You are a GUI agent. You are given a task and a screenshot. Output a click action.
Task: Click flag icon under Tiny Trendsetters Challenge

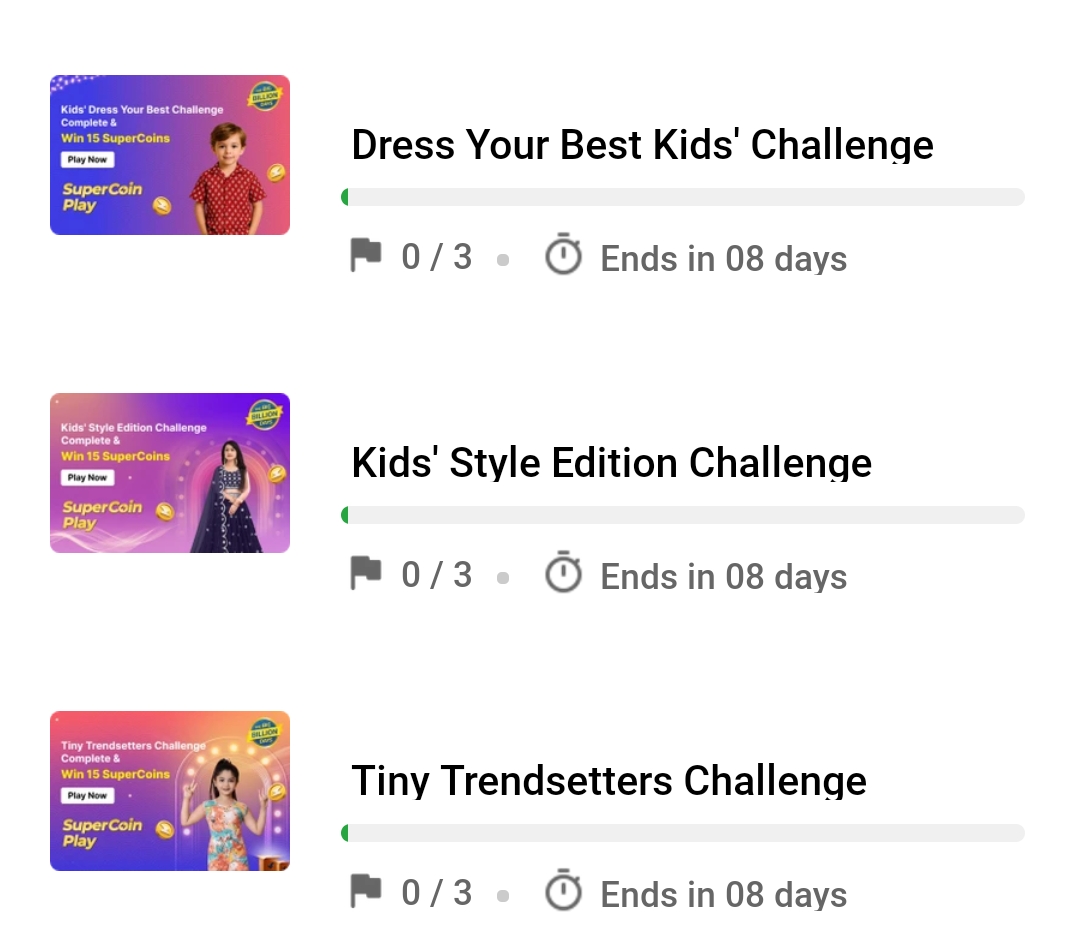(x=366, y=891)
